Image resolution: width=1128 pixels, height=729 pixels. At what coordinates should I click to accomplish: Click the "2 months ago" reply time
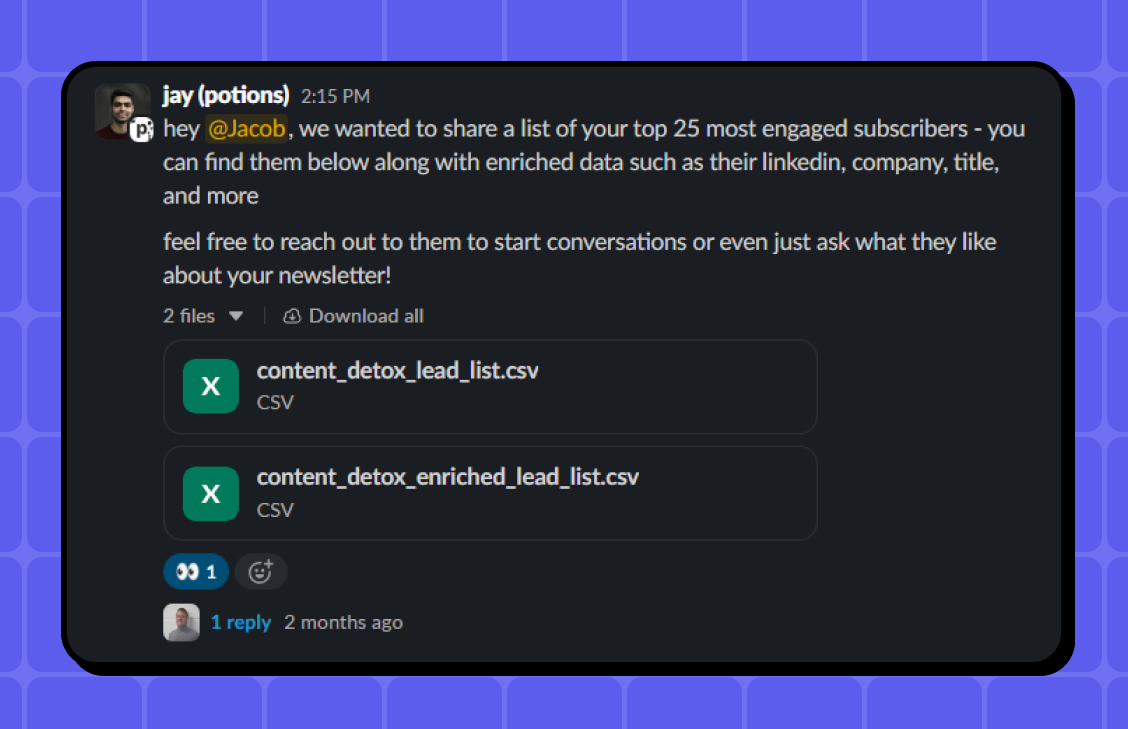pyautogui.click(x=343, y=622)
